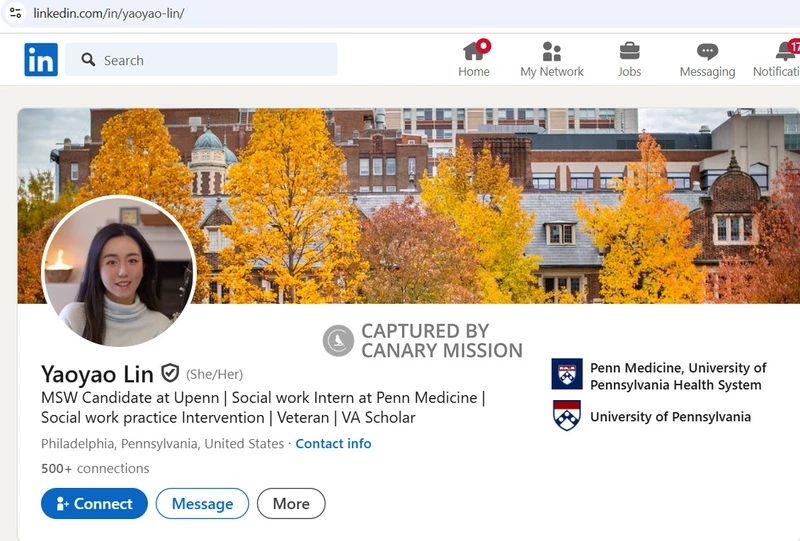The width and height of the screenshot is (800, 541).
Task: Click the Penn Medicine logo icon
Action: tap(567, 374)
